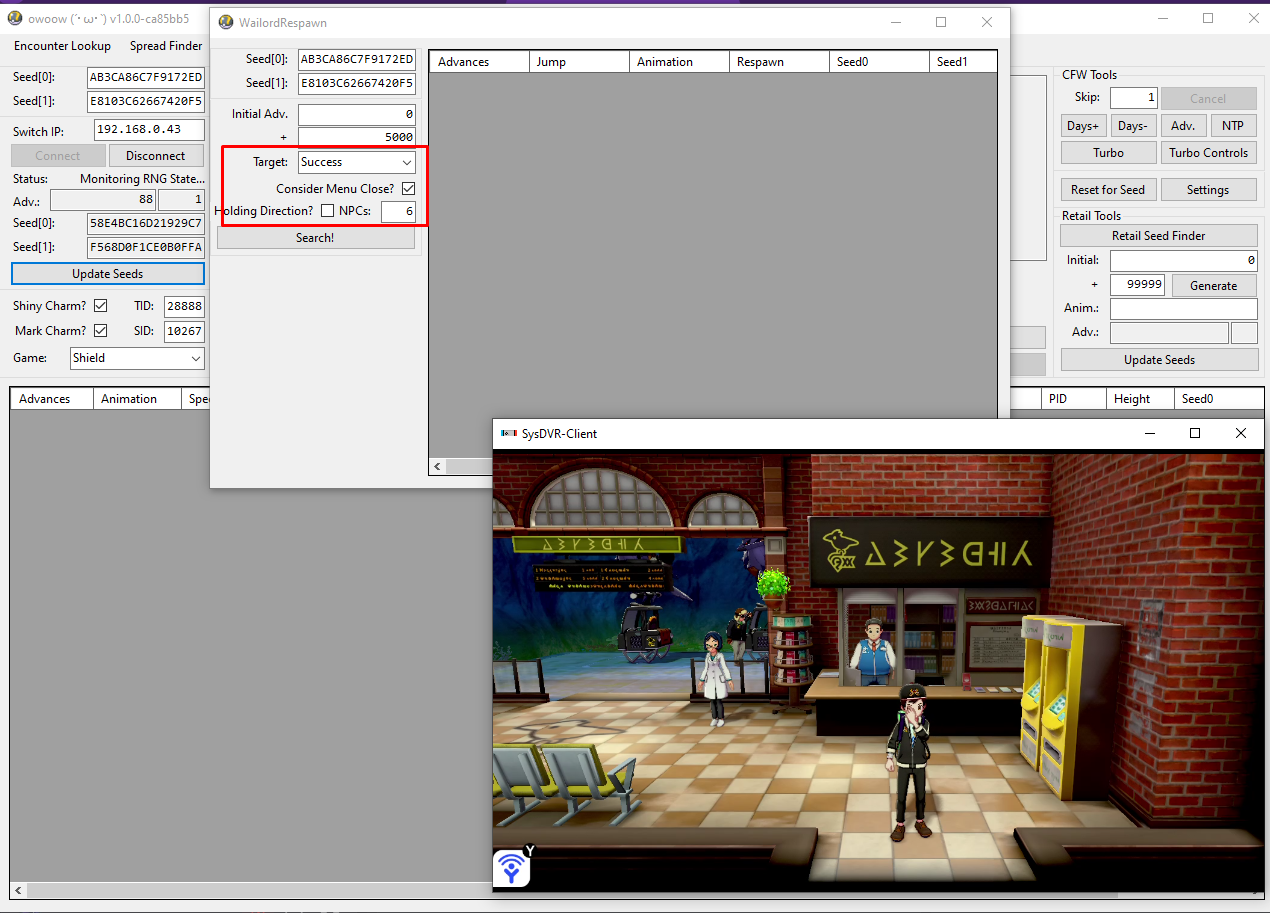Open the Spread Finder menu
The width and height of the screenshot is (1270, 913).
(x=166, y=46)
